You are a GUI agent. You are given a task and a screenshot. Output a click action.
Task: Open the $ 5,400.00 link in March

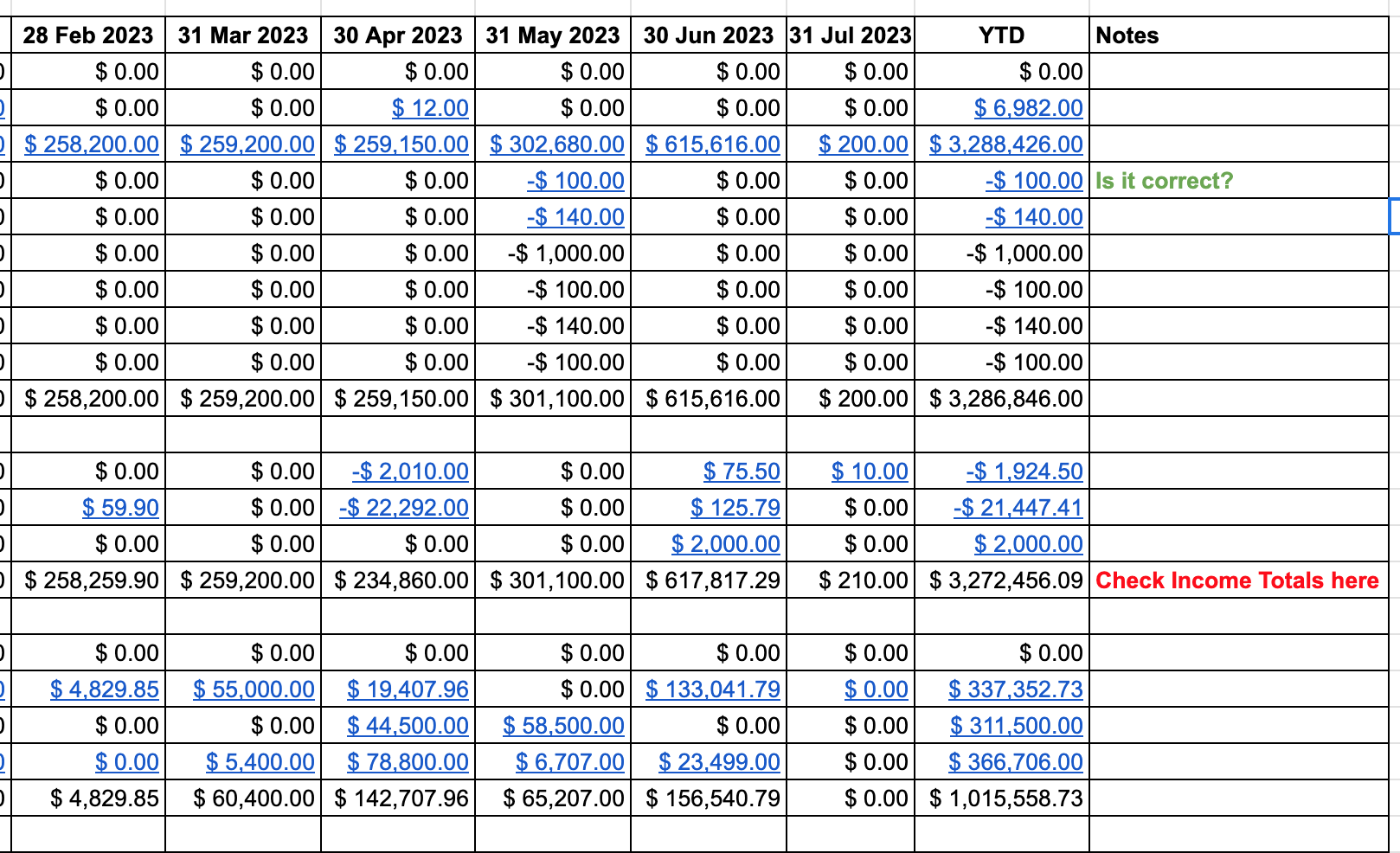(x=260, y=762)
